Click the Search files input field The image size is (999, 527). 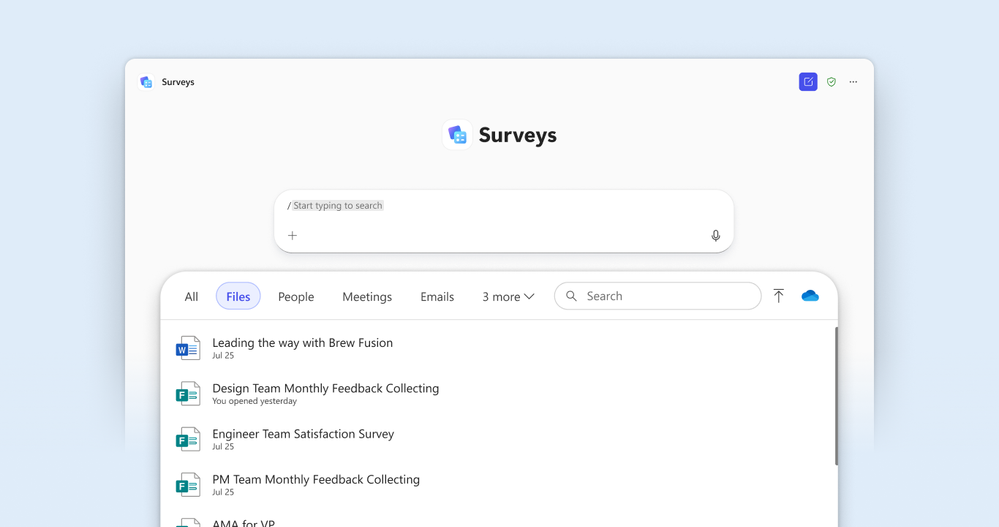click(x=658, y=296)
